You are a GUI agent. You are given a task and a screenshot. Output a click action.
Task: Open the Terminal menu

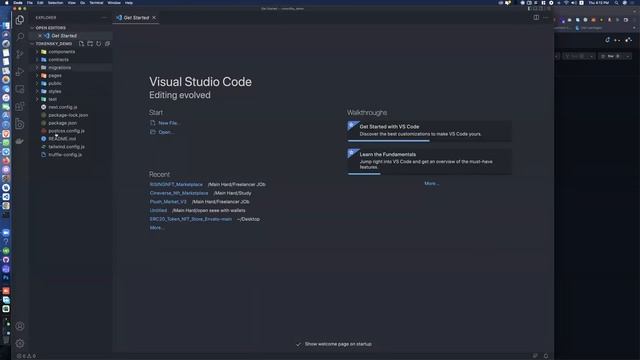pos(96,3)
